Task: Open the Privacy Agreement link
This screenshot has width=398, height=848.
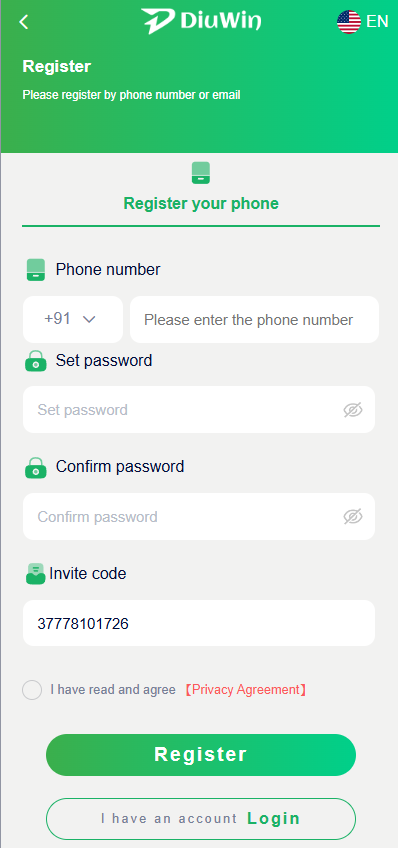Action: [246, 690]
